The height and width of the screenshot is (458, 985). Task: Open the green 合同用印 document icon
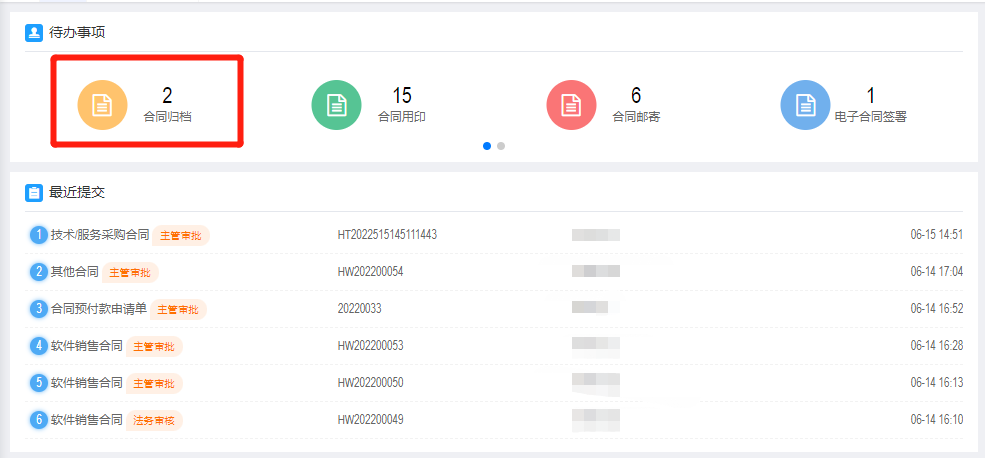[x=337, y=105]
